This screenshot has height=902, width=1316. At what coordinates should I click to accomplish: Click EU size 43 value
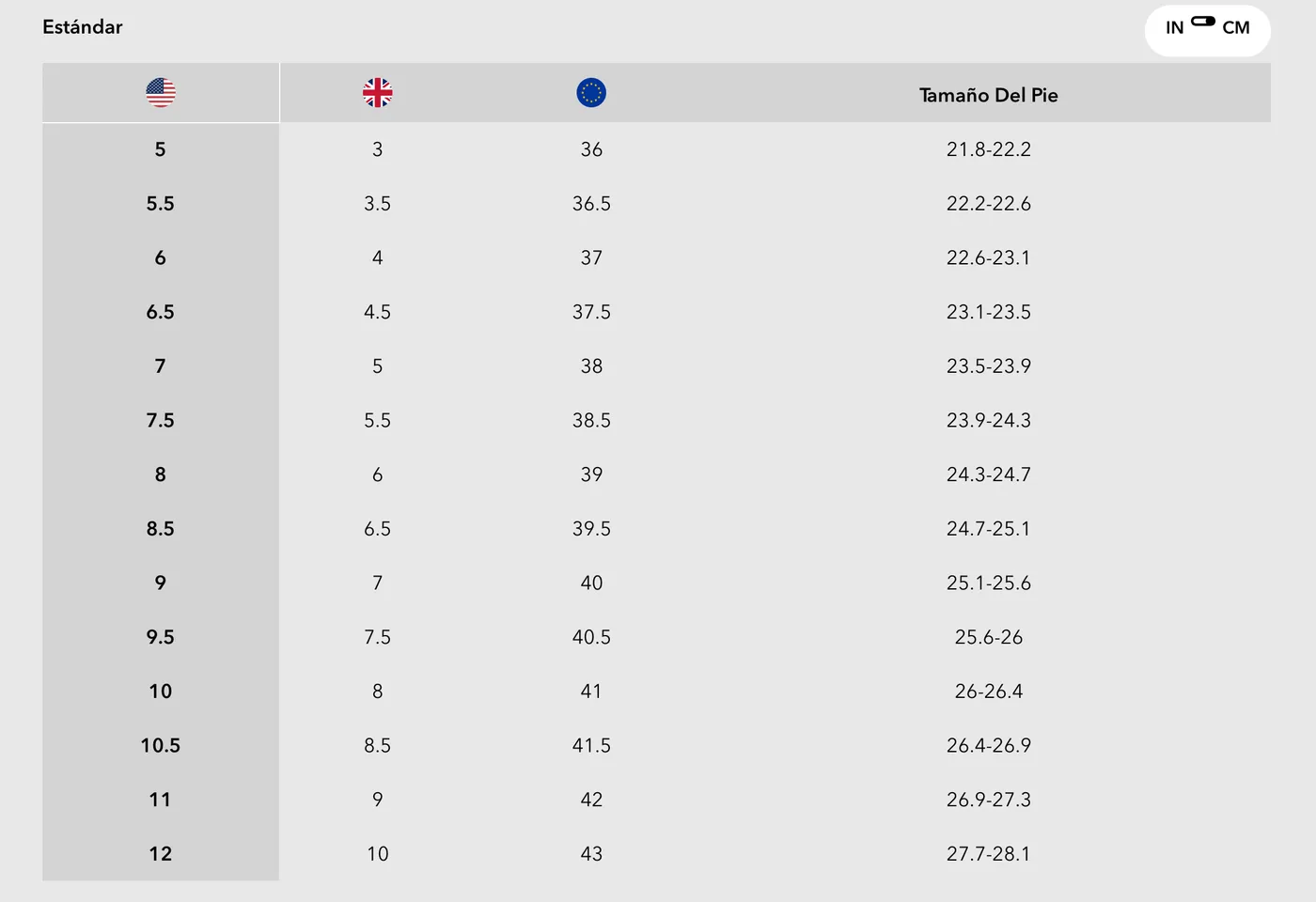point(591,854)
